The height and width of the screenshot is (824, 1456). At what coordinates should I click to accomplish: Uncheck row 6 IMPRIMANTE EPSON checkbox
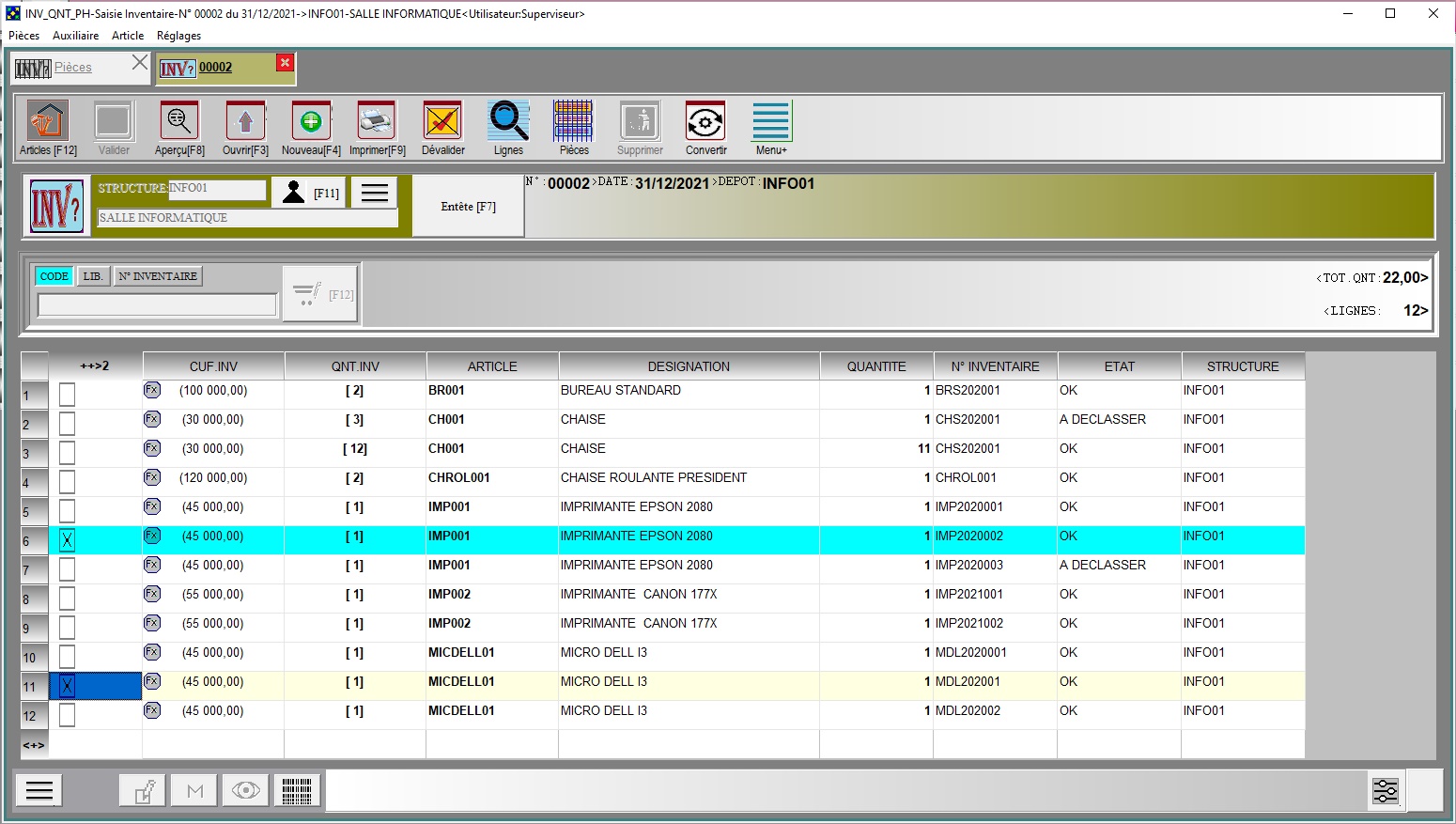[67, 540]
